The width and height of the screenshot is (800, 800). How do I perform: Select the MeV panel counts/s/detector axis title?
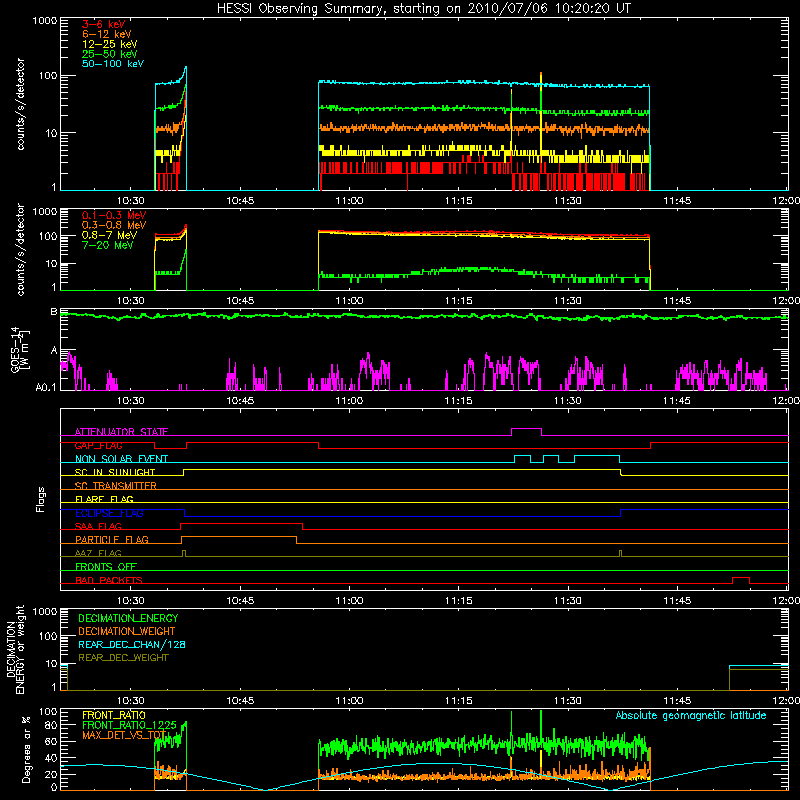(20, 249)
